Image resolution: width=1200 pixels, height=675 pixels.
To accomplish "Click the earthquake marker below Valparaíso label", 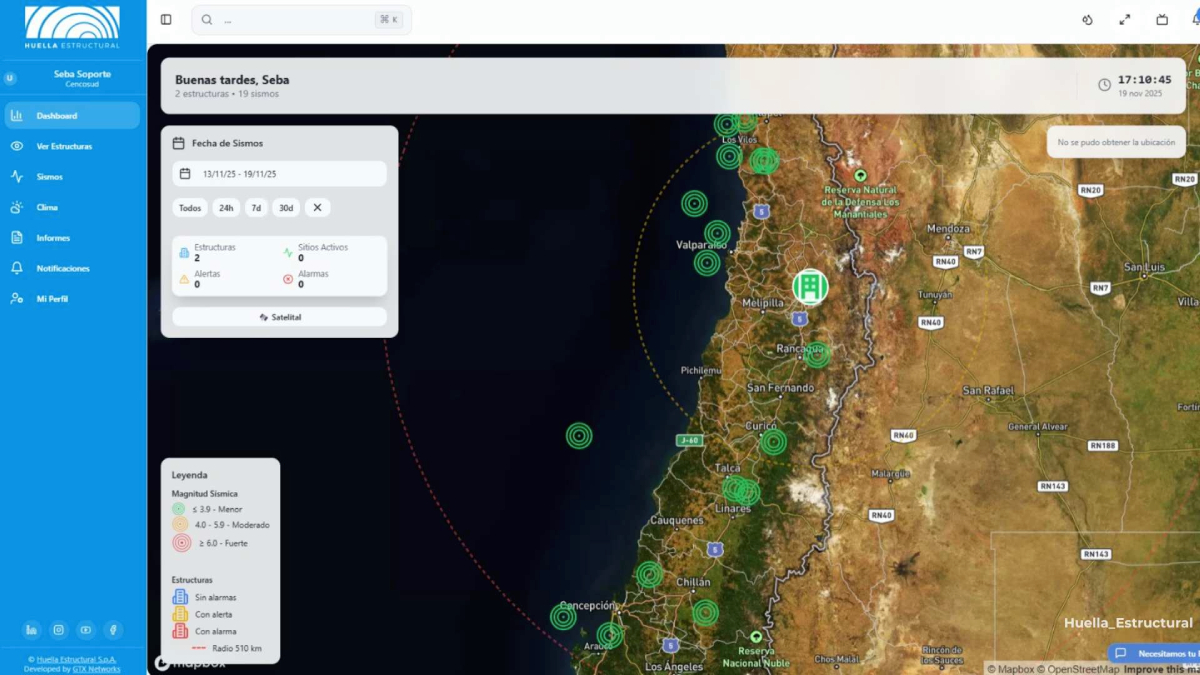I will tap(707, 263).
